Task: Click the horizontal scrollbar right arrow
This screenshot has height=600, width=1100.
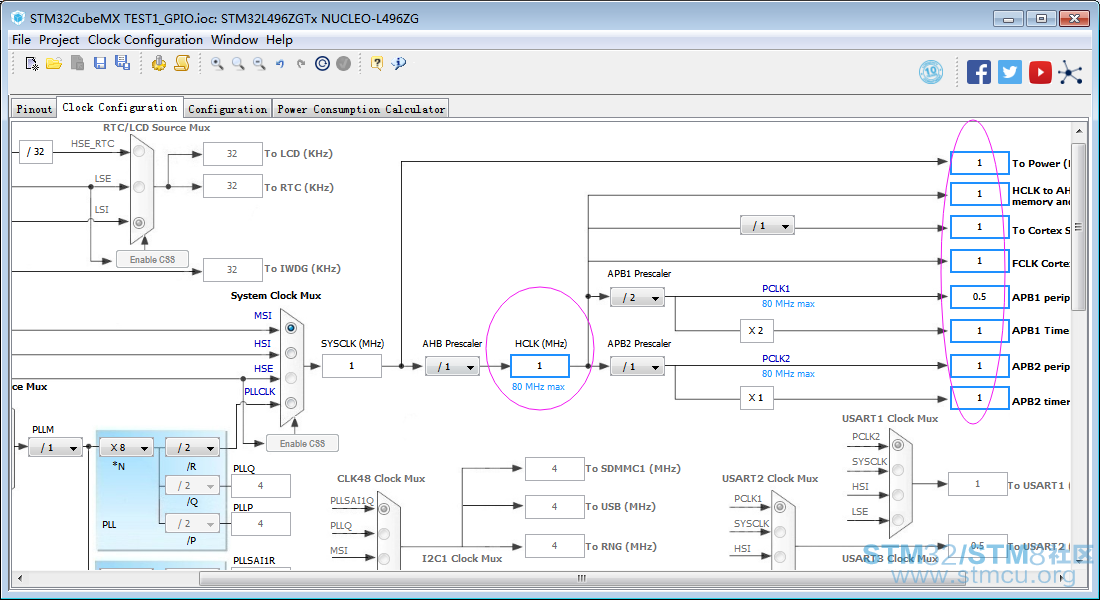Action: 1062,578
